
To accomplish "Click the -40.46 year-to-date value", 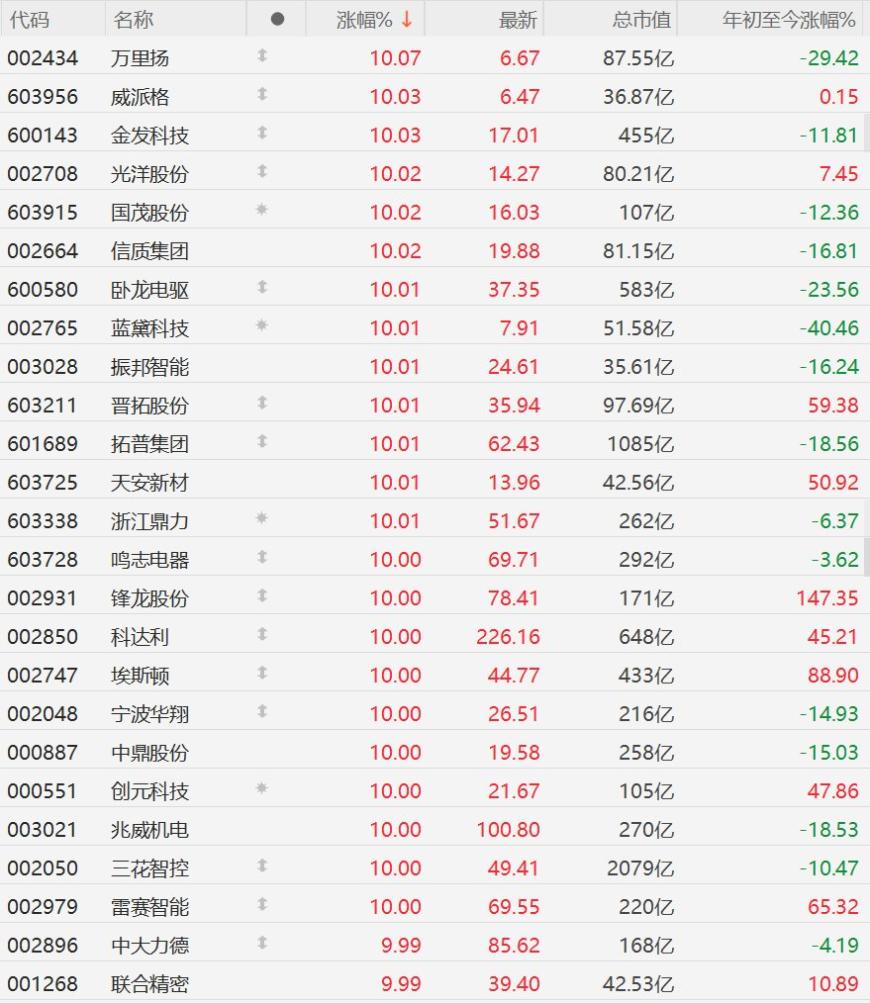I will 829,328.
